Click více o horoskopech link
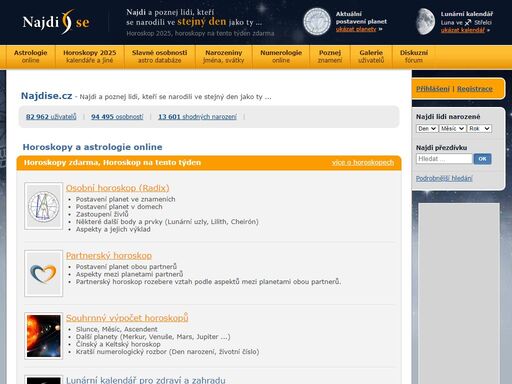Image resolution: width=512 pixels, height=384 pixels. pos(363,162)
